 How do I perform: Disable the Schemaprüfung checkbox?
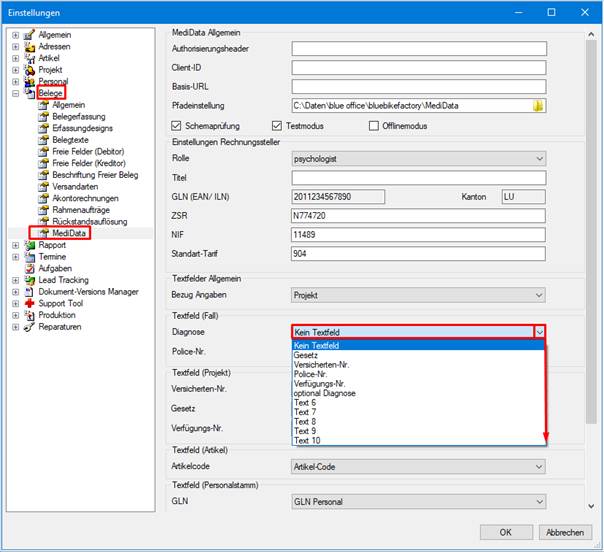[176, 126]
